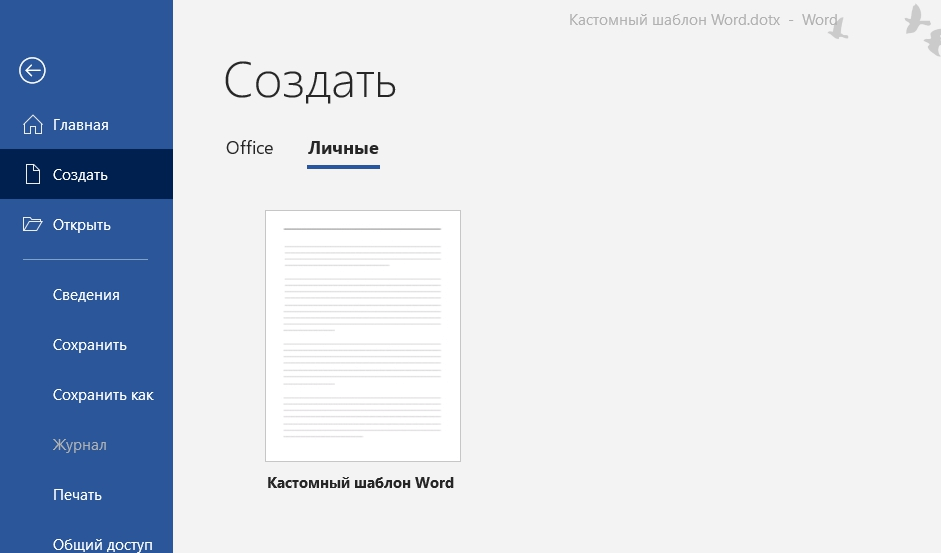Click the large Создать page heading
The width and height of the screenshot is (941, 553).
coord(310,81)
